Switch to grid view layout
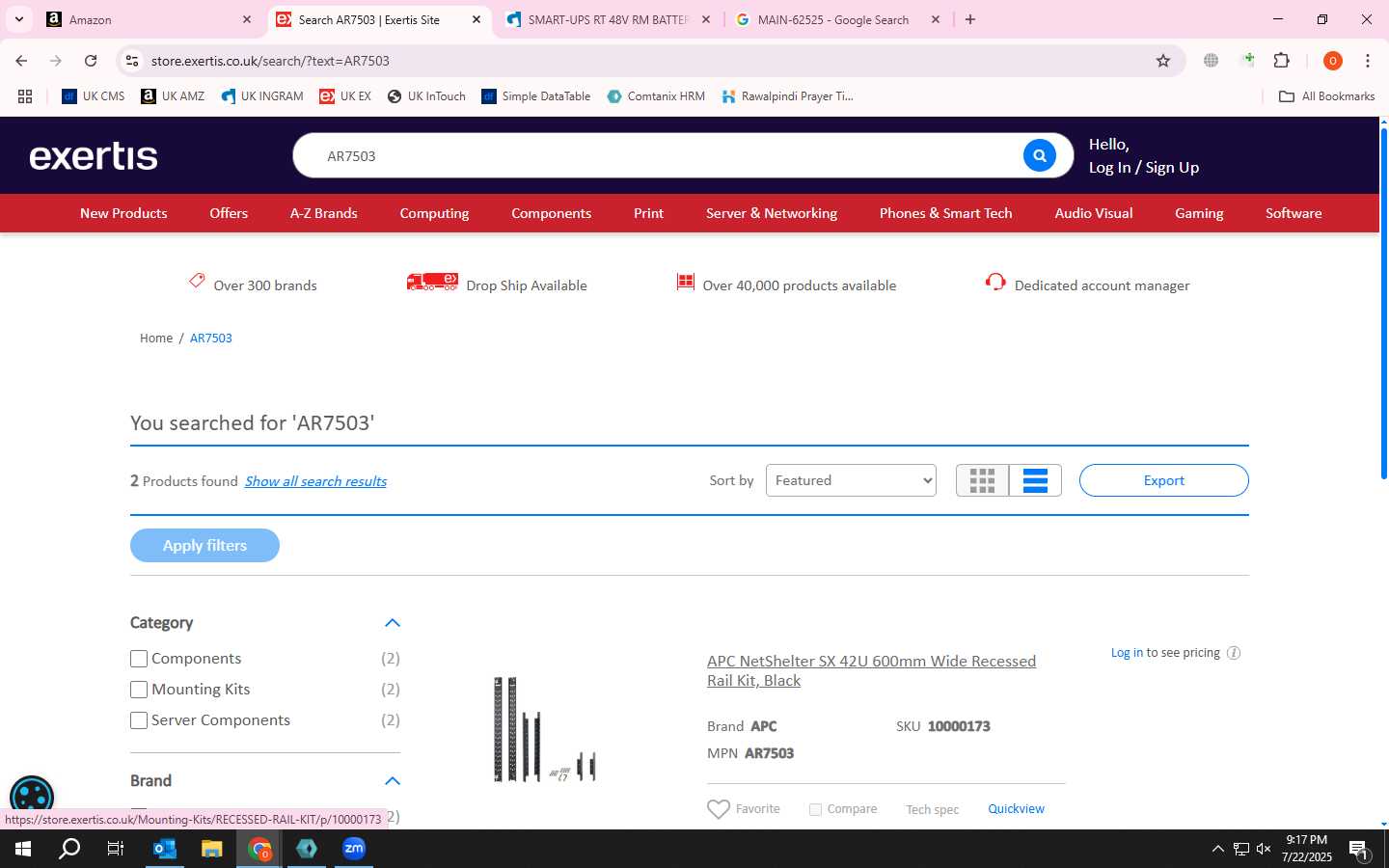This screenshot has width=1389, height=868. point(982,480)
